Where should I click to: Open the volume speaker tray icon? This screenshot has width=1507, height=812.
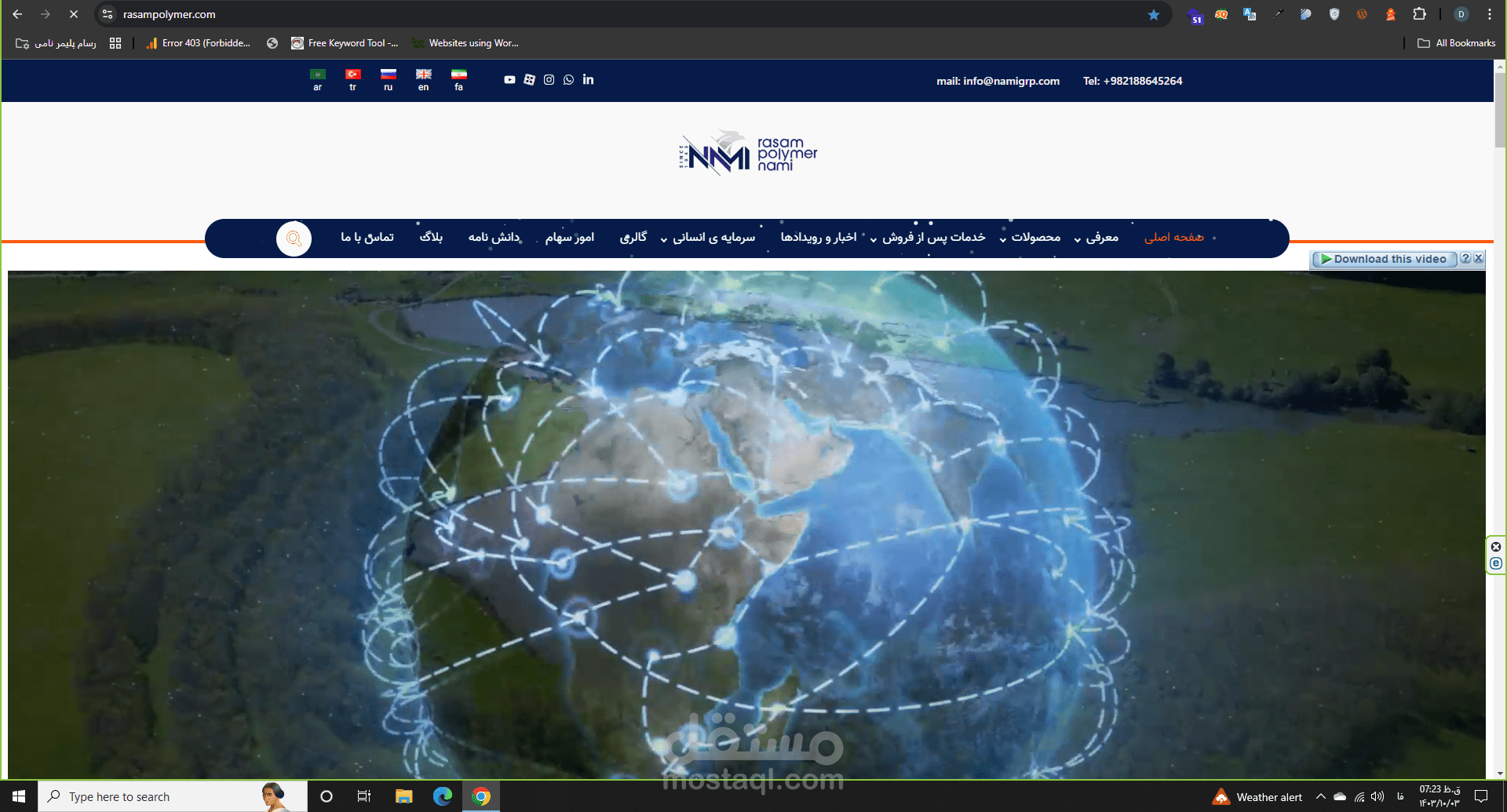click(x=1377, y=796)
